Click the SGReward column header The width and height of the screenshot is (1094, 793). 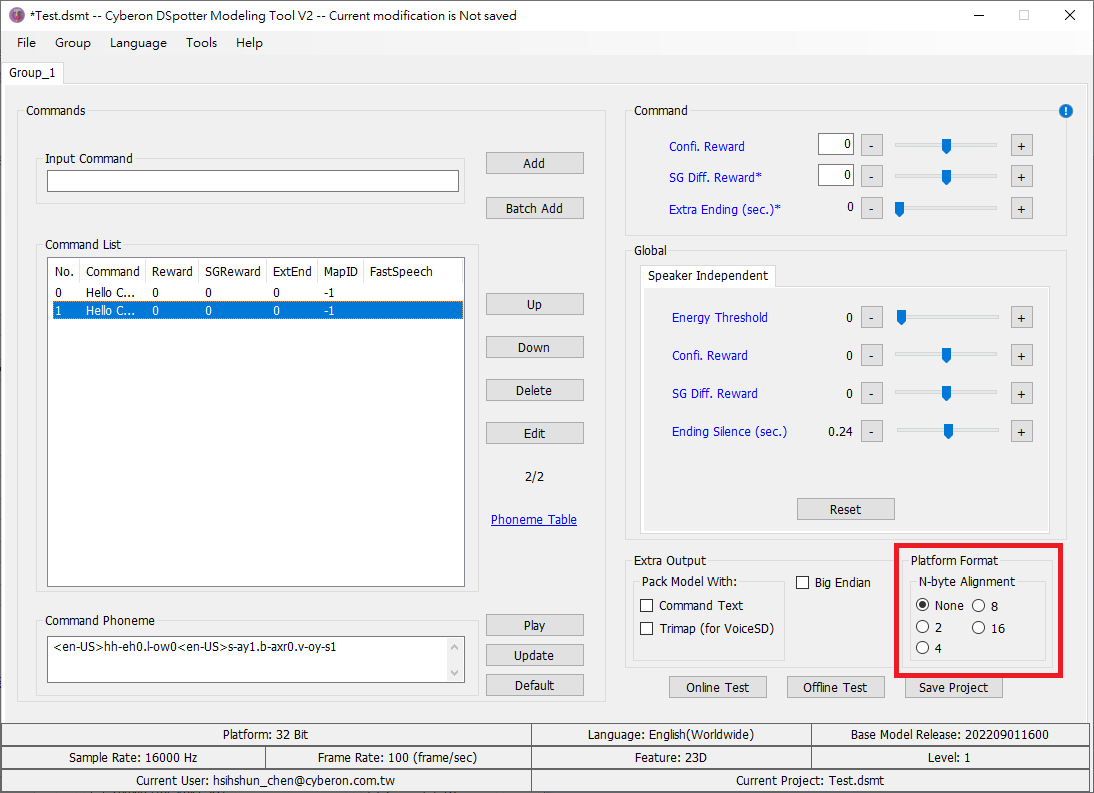(x=232, y=271)
